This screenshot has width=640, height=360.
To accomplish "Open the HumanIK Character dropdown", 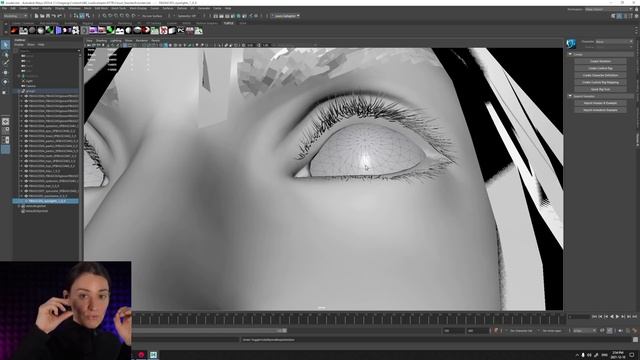I will pos(614,42).
